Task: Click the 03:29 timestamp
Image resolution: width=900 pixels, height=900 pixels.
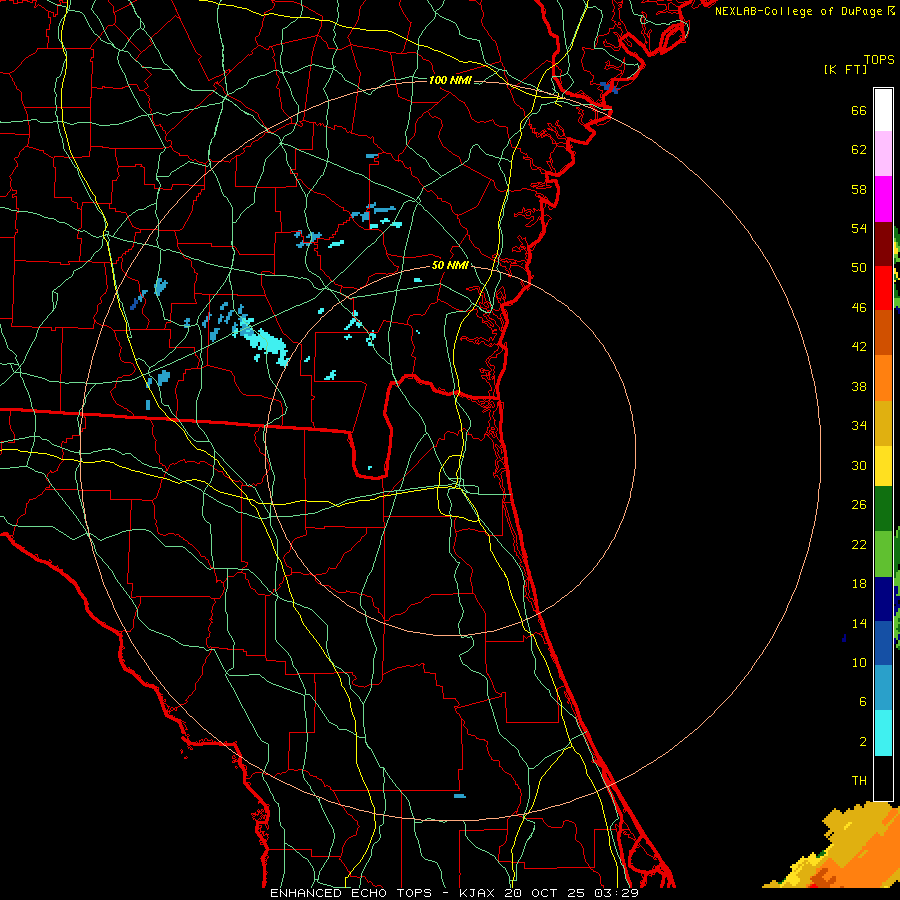Action: coord(617,893)
